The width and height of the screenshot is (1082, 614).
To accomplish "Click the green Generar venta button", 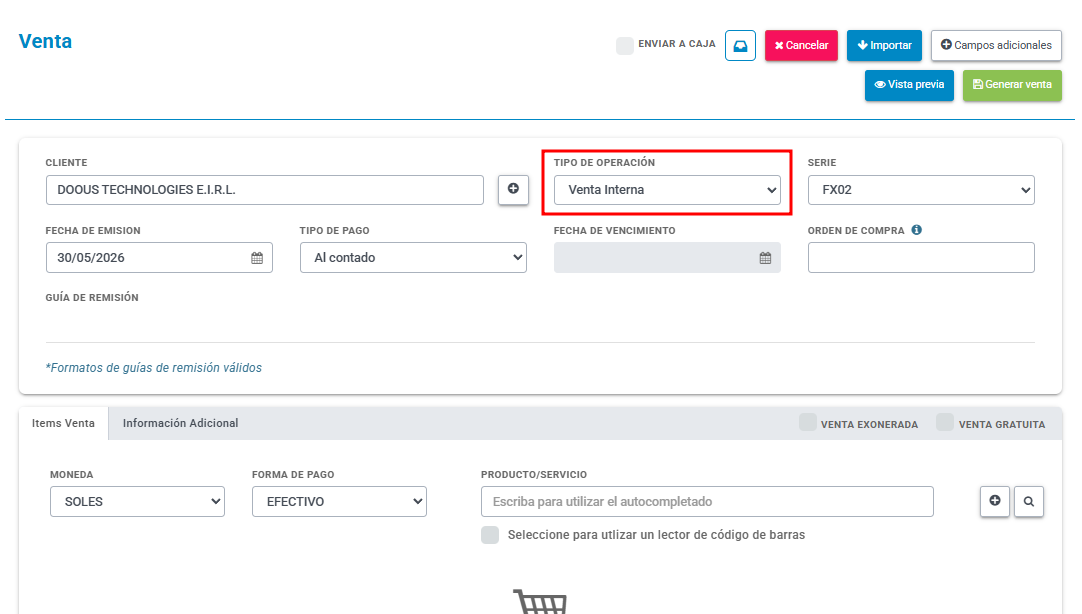I will [x=1012, y=85].
